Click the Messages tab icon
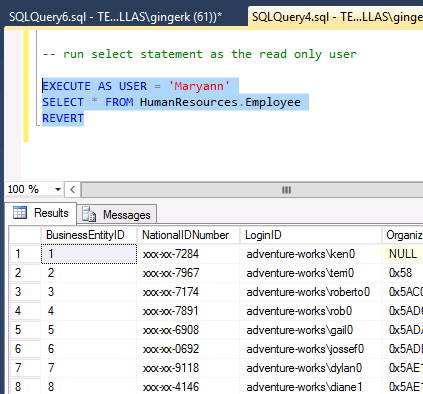The width and height of the screenshot is (423, 394). [89, 214]
